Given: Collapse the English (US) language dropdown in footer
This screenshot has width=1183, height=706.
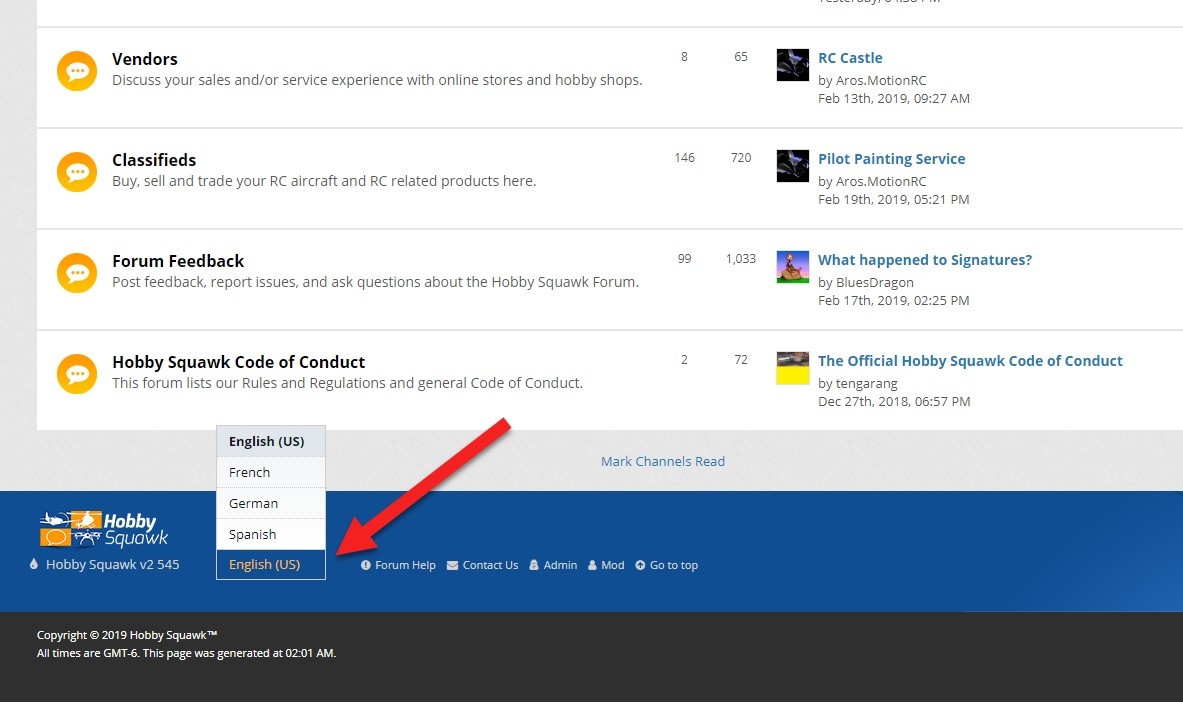Looking at the screenshot, I should (x=271, y=564).
